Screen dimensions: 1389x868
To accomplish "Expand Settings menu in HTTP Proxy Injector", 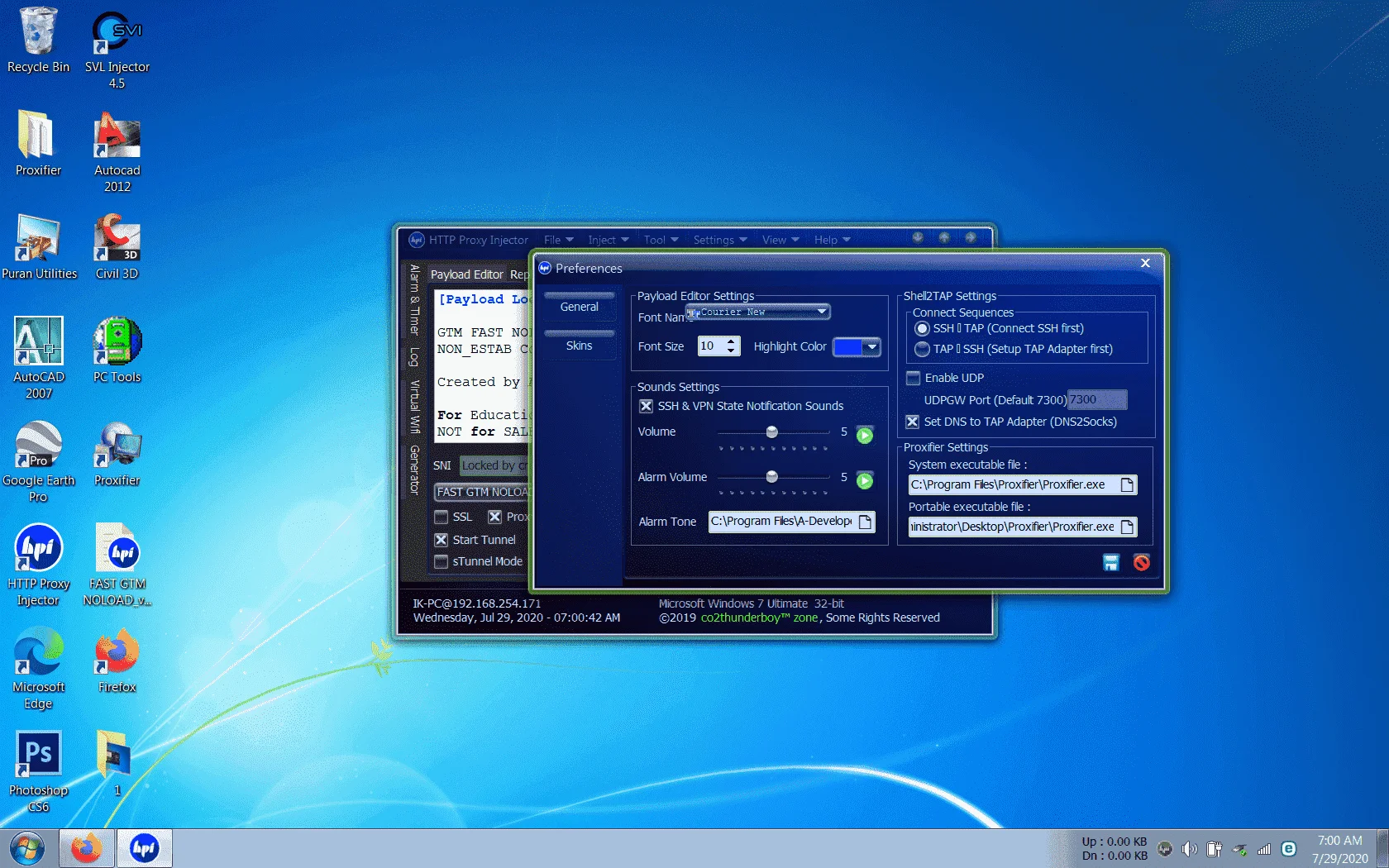I will 719,240.
